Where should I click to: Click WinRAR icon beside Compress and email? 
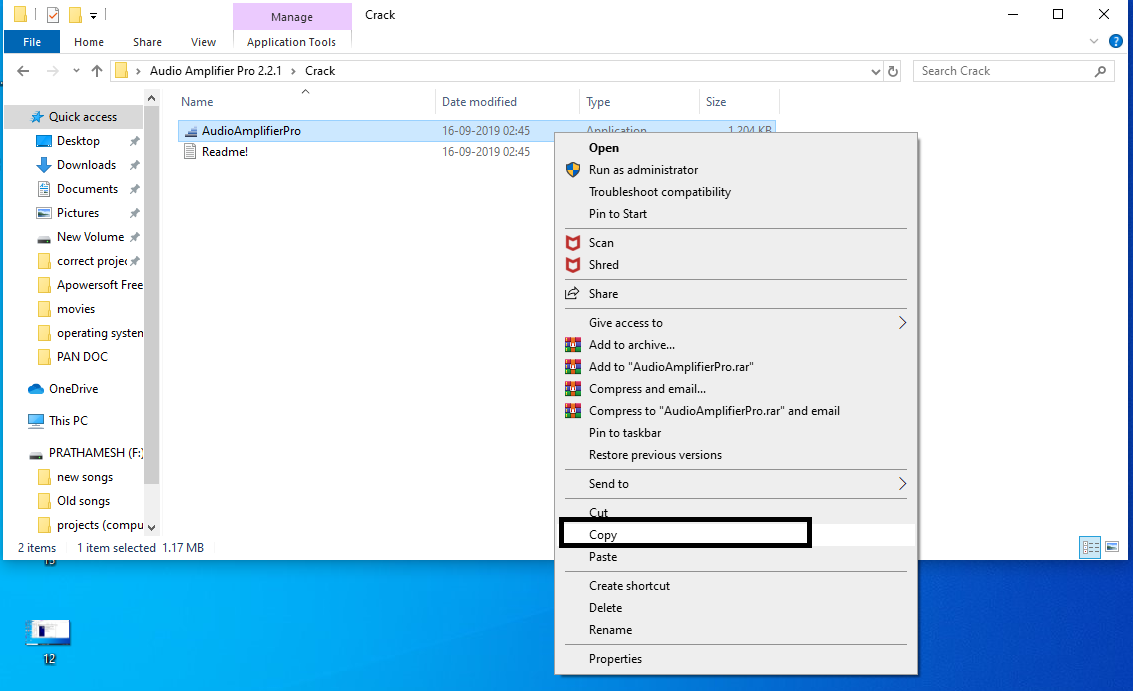pos(573,389)
